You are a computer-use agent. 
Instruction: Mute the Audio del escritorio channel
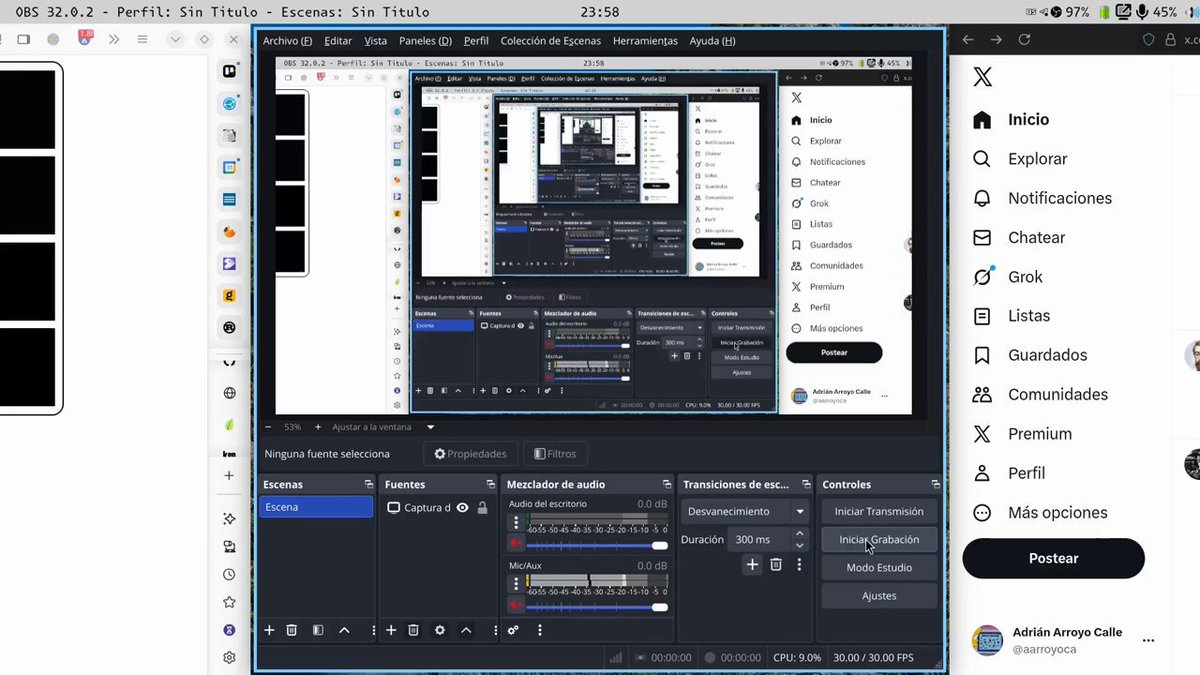point(516,544)
